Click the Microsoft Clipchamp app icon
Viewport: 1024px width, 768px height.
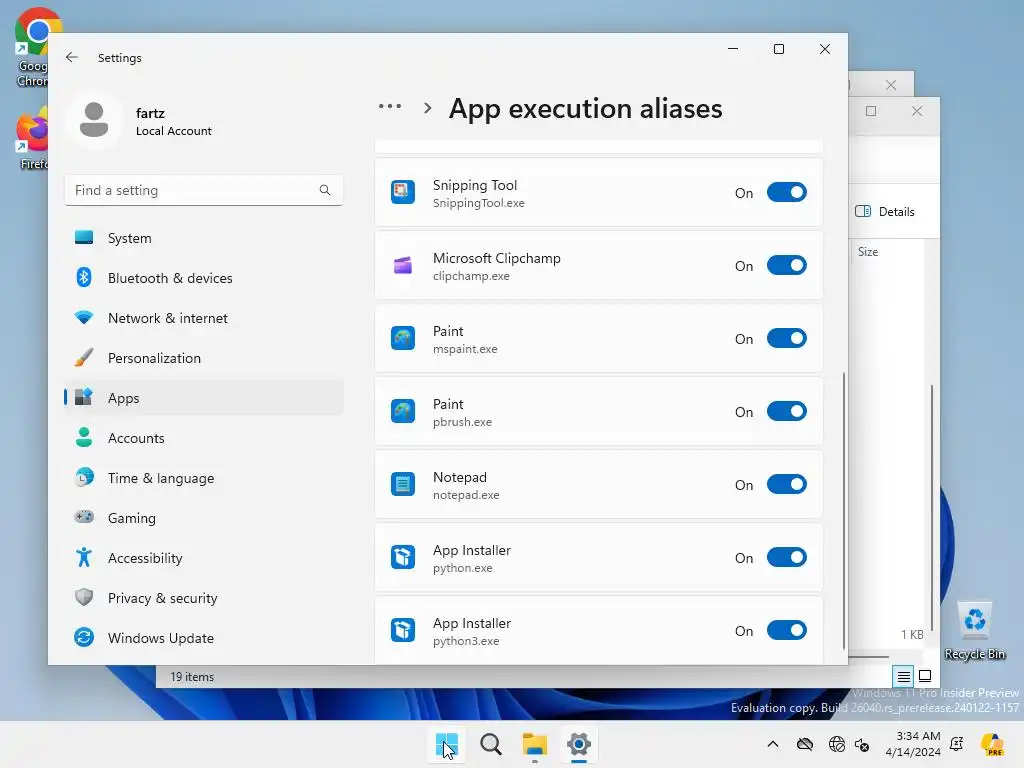pos(403,266)
